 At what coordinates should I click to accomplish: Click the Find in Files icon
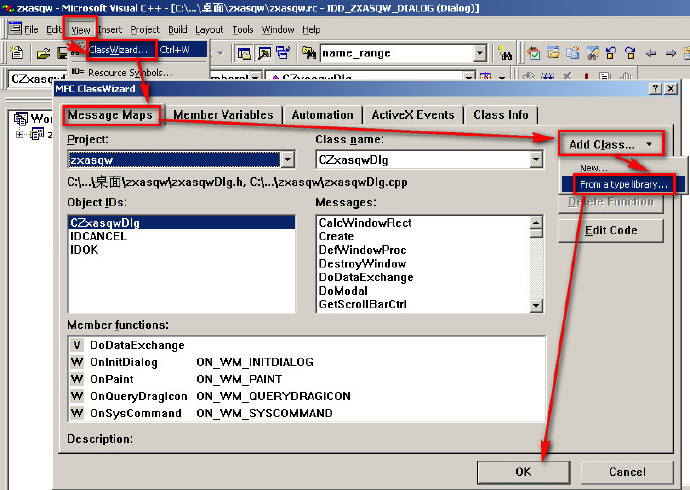point(309,54)
